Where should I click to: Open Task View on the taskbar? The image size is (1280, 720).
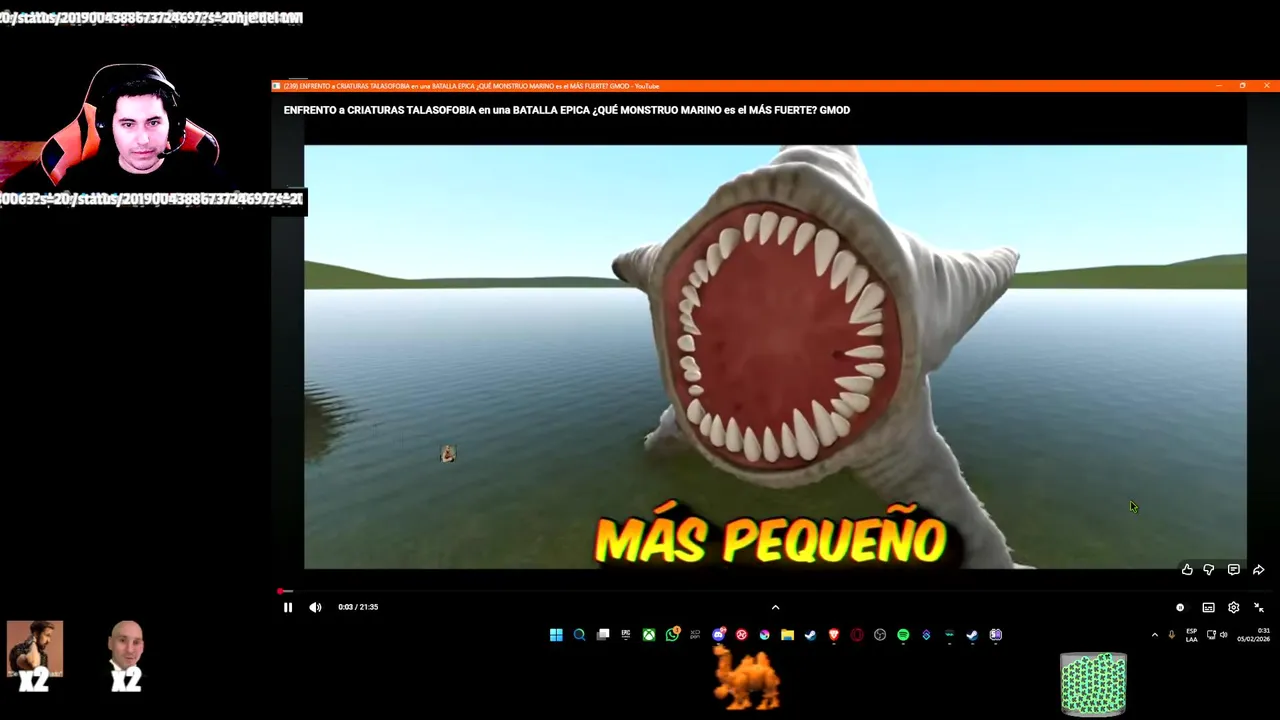[603, 635]
